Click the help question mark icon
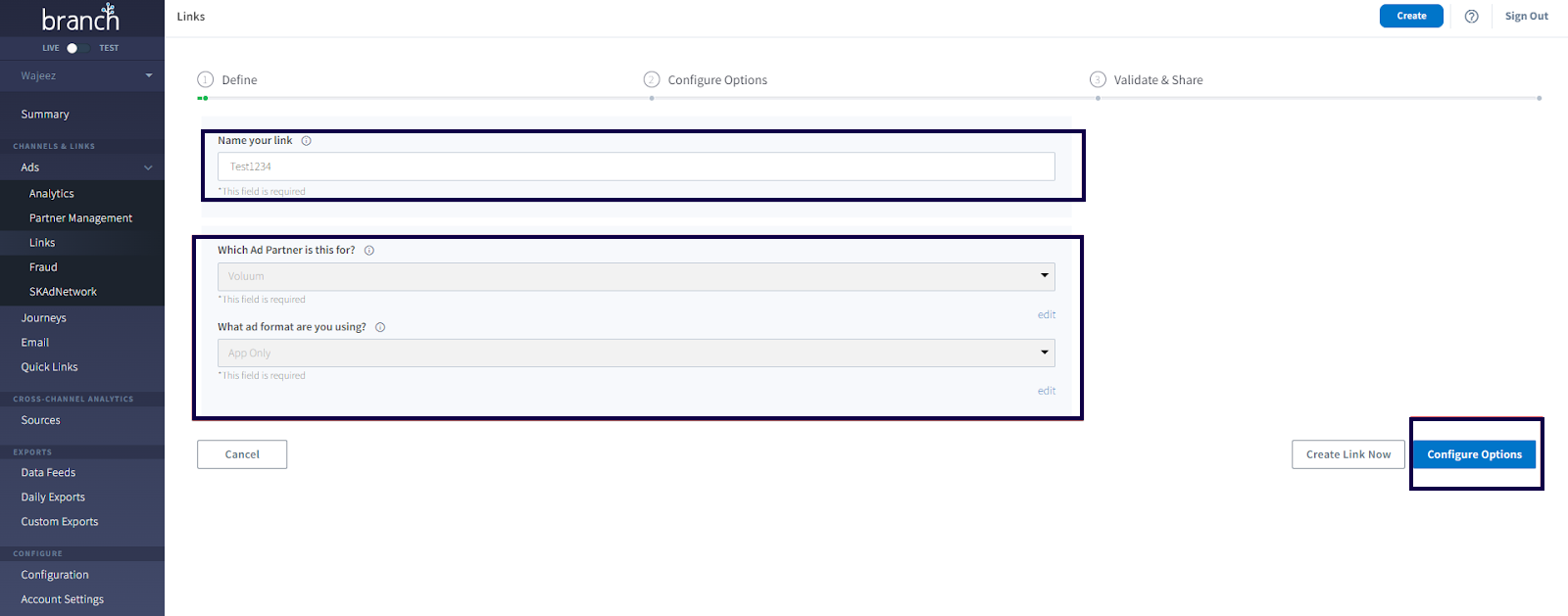Viewport: 1568px width, 616px height. (1471, 17)
